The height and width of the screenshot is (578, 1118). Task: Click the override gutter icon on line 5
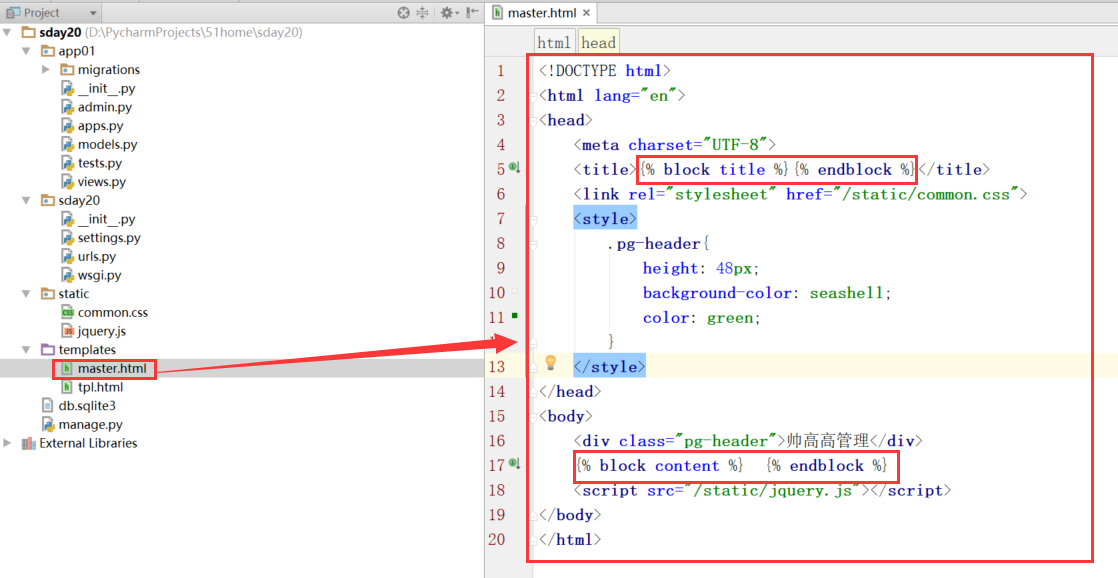pyautogui.click(x=515, y=168)
